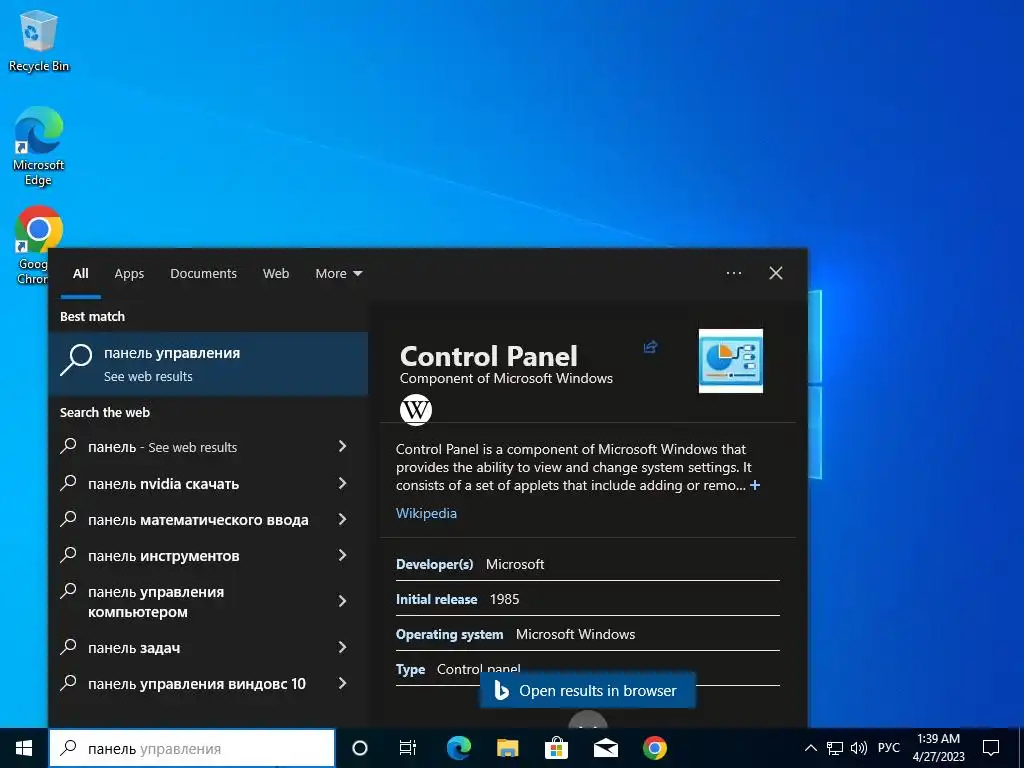Select the Microsoft Edge desktop shortcut
The height and width of the screenshot is (768, 1024).
(39, 146)
